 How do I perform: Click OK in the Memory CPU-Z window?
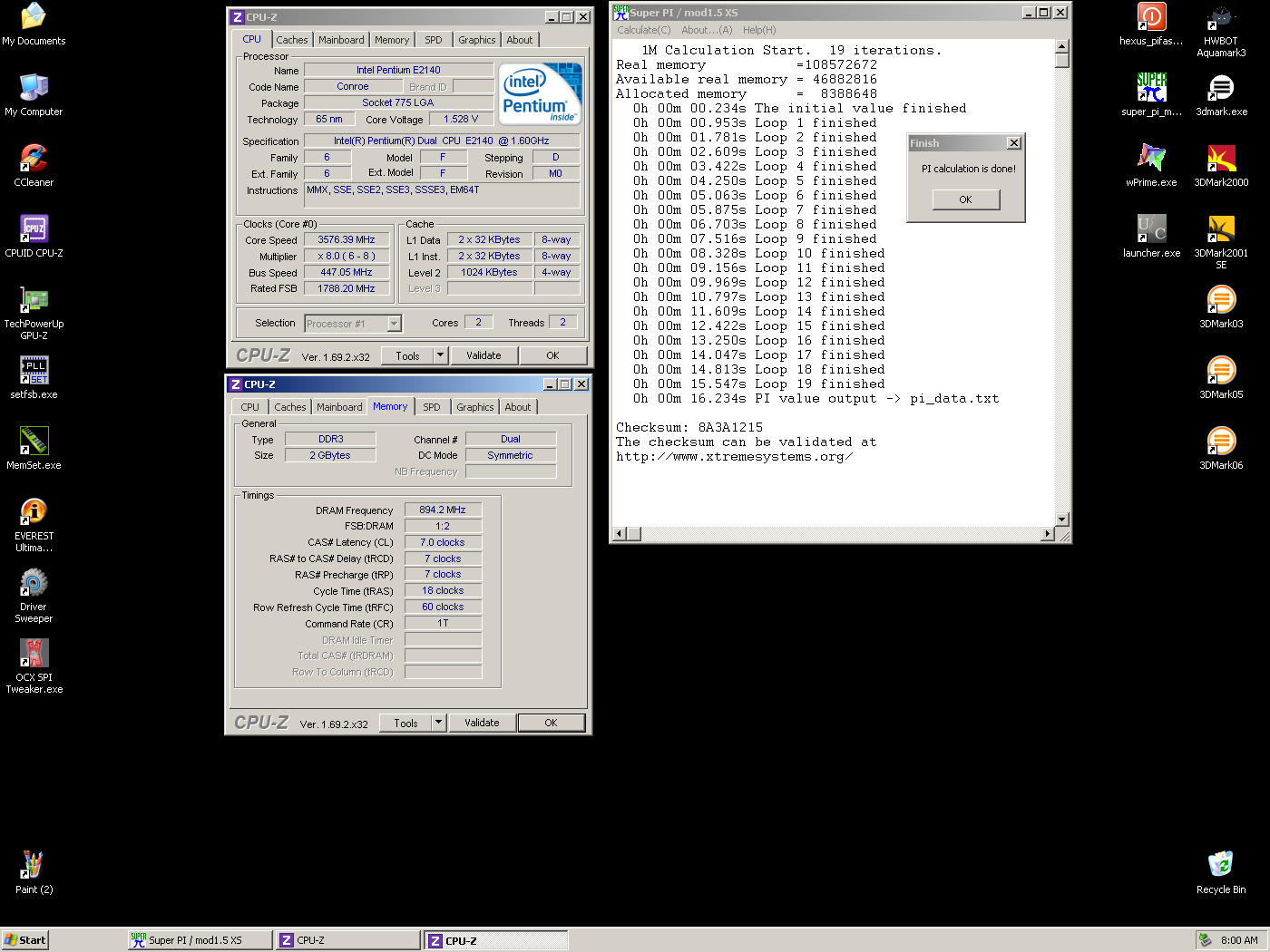551,723
